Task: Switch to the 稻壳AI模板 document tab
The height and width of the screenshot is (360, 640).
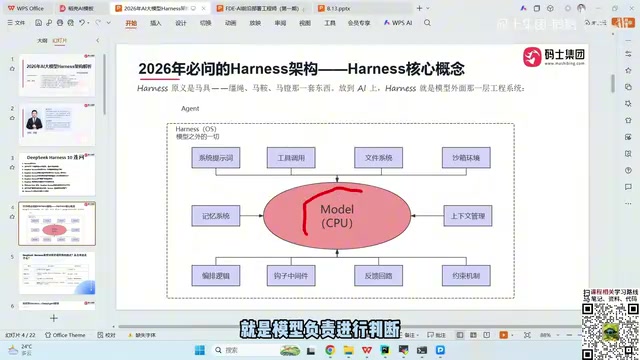Action: coord(77,8)
